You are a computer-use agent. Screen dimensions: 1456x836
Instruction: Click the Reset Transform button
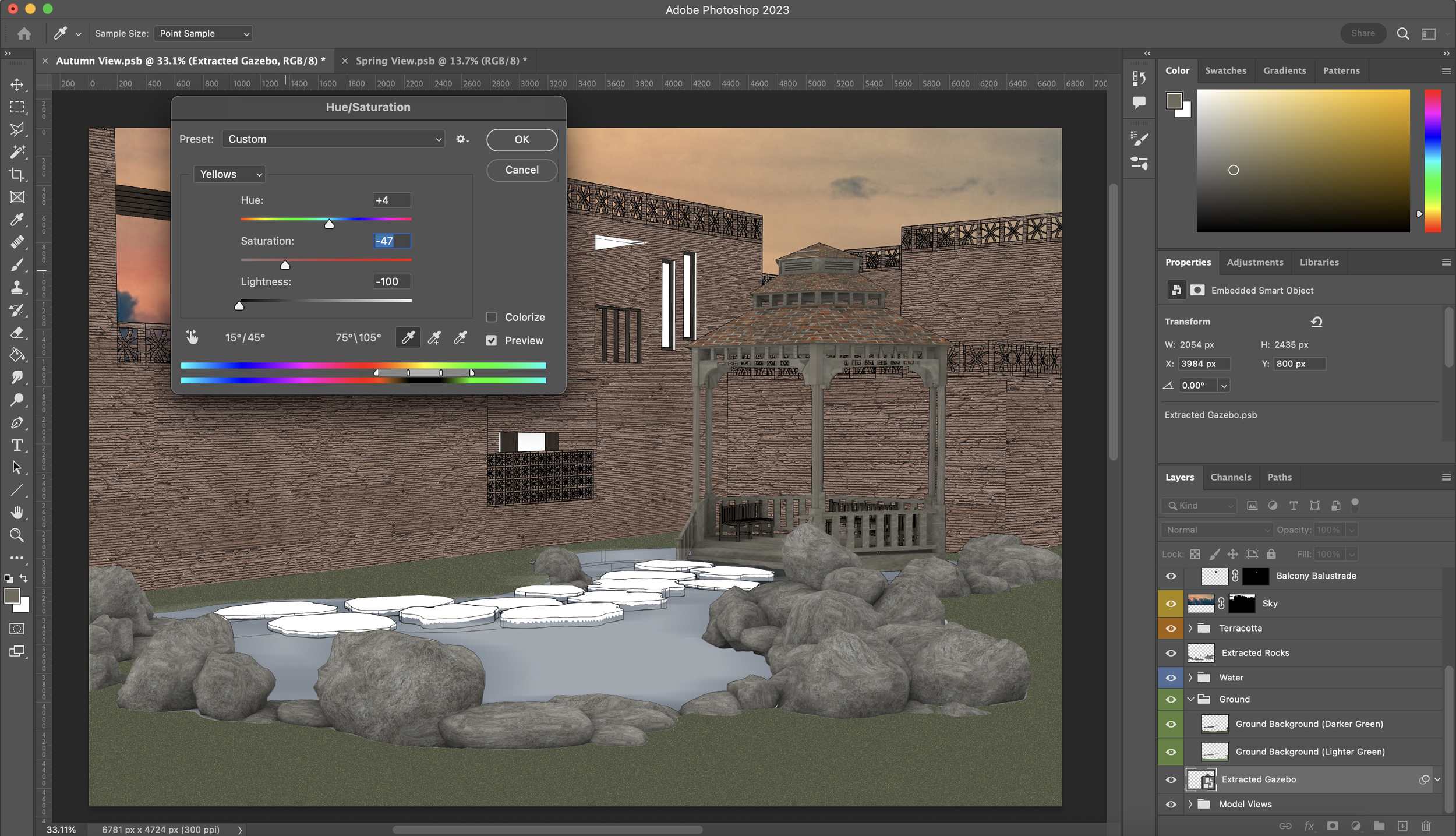1316,322
